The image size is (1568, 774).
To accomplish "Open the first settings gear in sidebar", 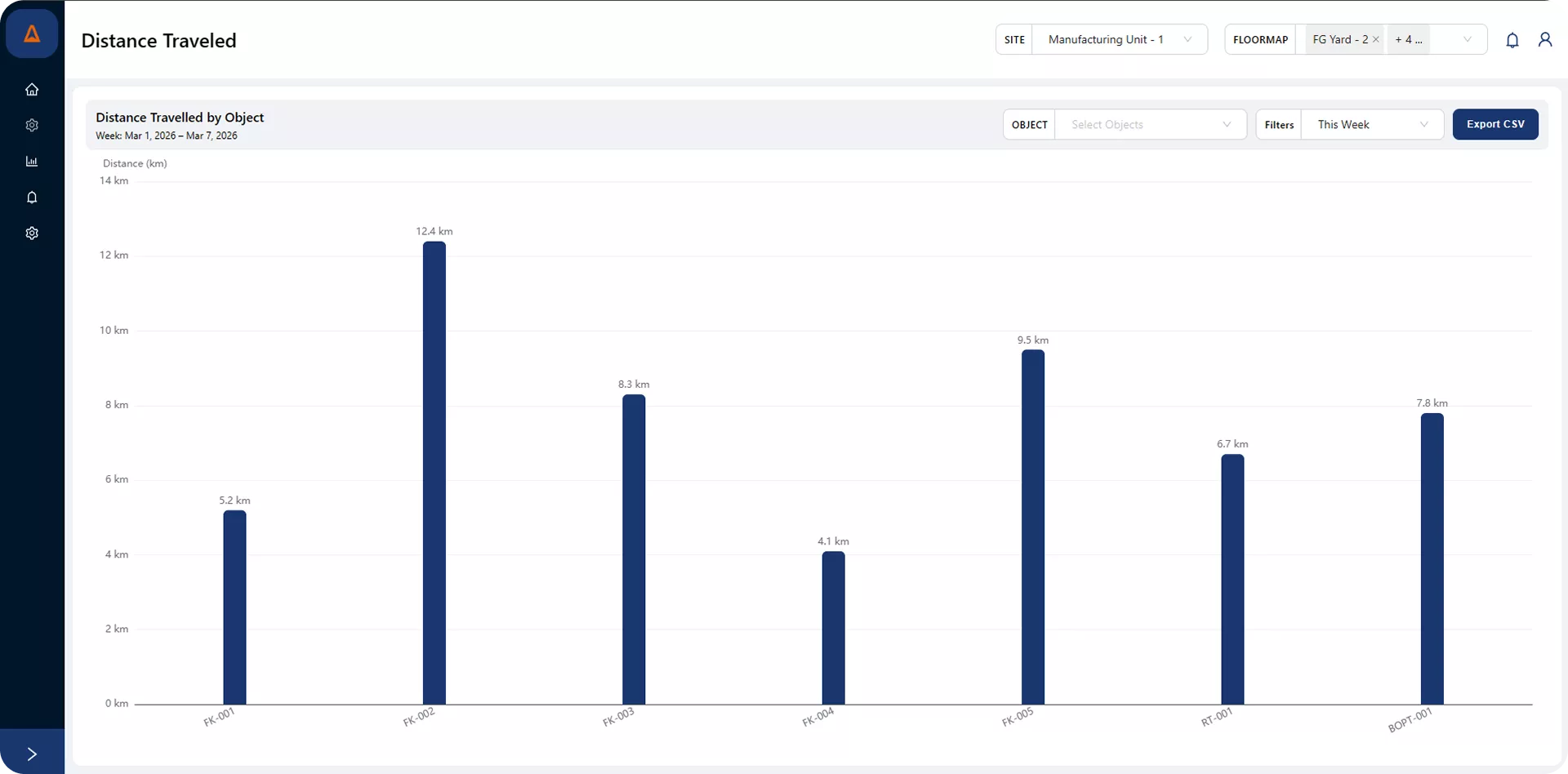I will pyautogui.click(x=32, y=124).
